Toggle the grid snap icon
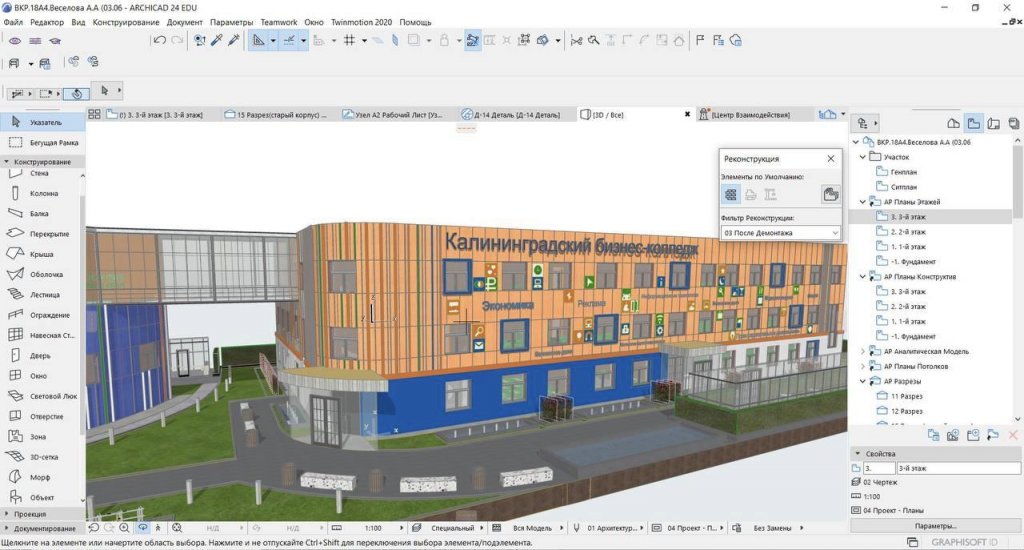The height and width of the screenshot is (550, 1024). point(349,41)
